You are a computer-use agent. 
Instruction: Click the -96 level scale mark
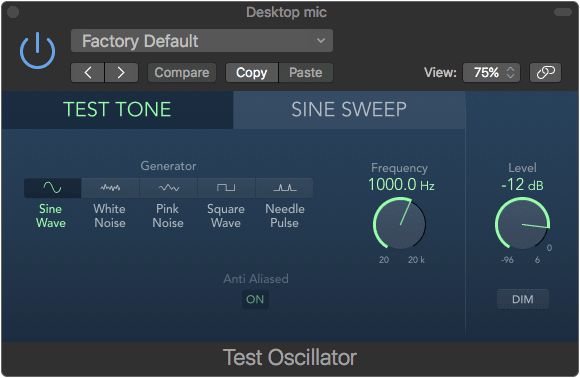[x=507, y=260]
